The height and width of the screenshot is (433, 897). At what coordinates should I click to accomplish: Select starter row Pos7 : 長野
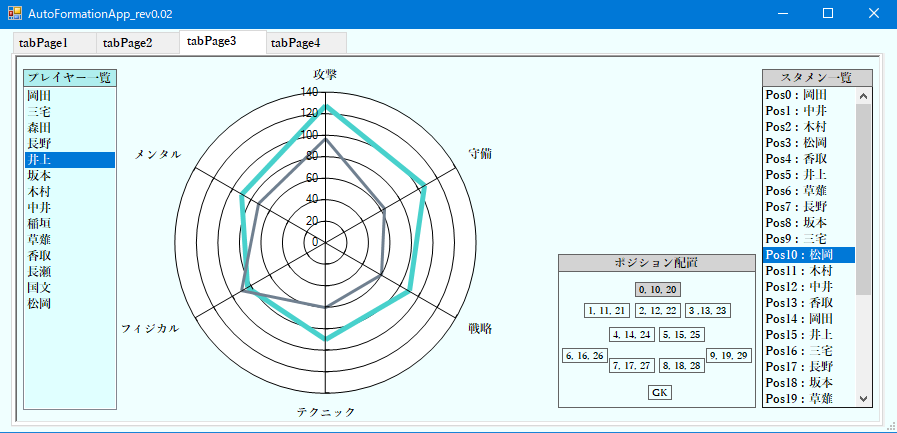click(x=809, y=206)
